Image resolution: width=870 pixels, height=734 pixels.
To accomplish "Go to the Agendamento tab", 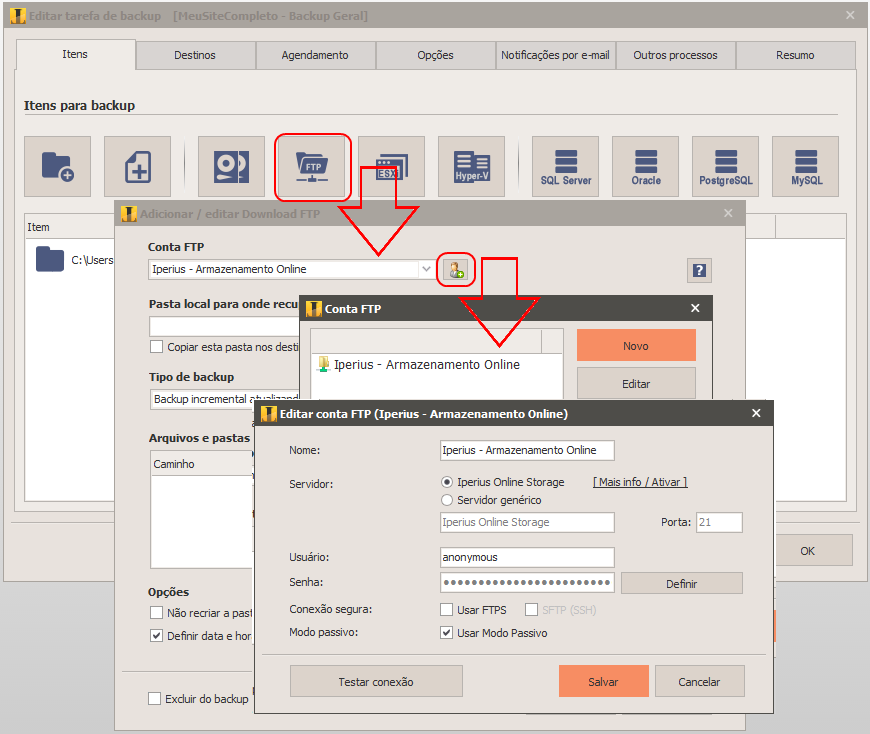I will click(315, 55).
